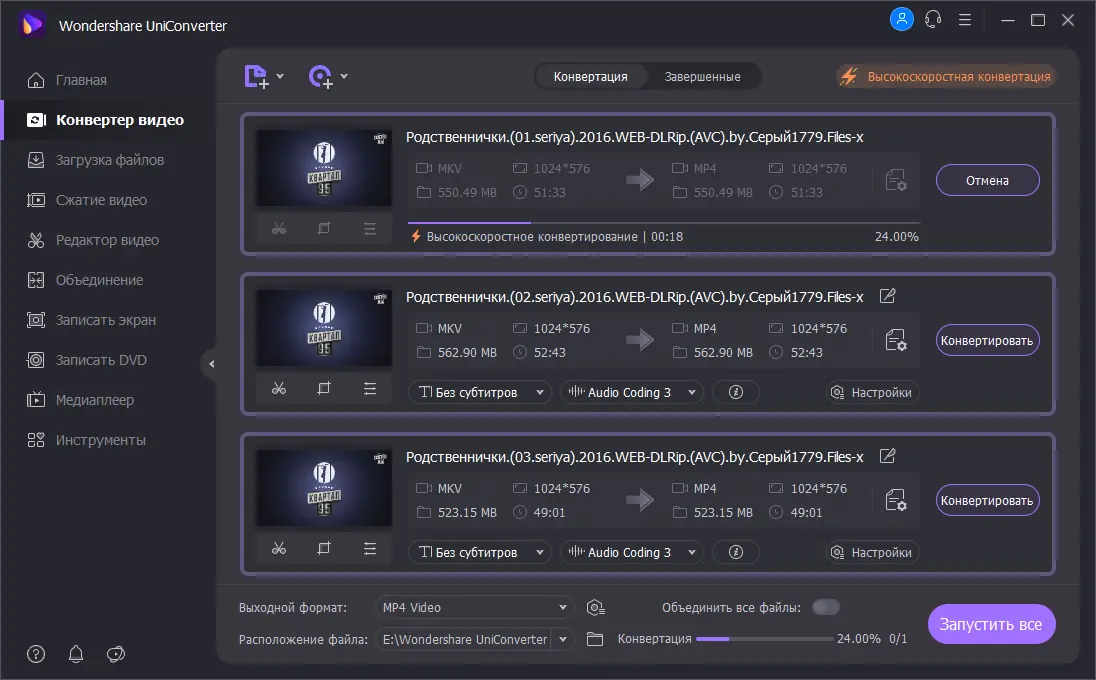Viewport: 1096px width, 680px height.
Task: Click Запустить все button
Action: pos(991,624)
